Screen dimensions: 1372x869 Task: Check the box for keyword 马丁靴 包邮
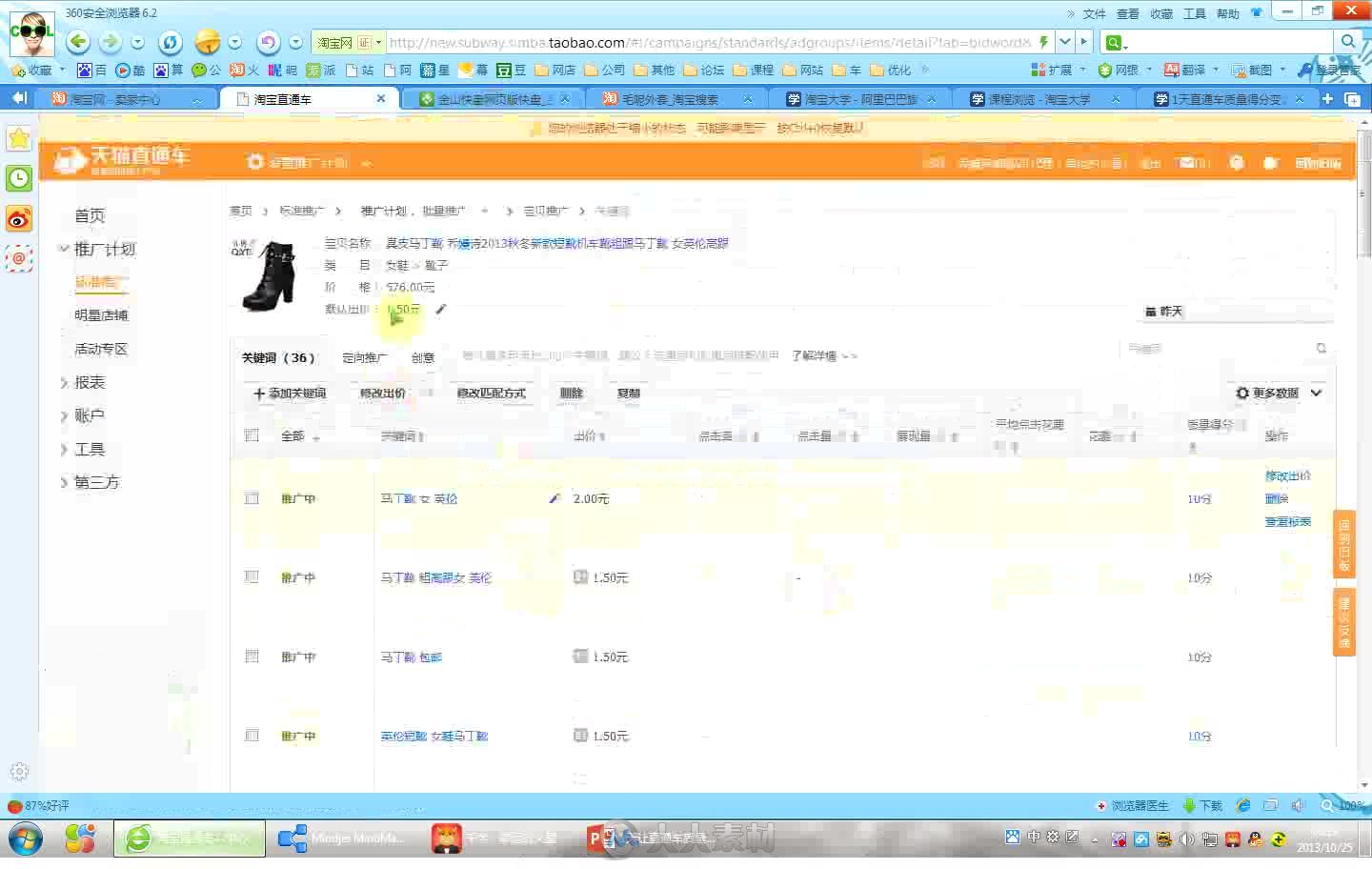coord(252,656)
